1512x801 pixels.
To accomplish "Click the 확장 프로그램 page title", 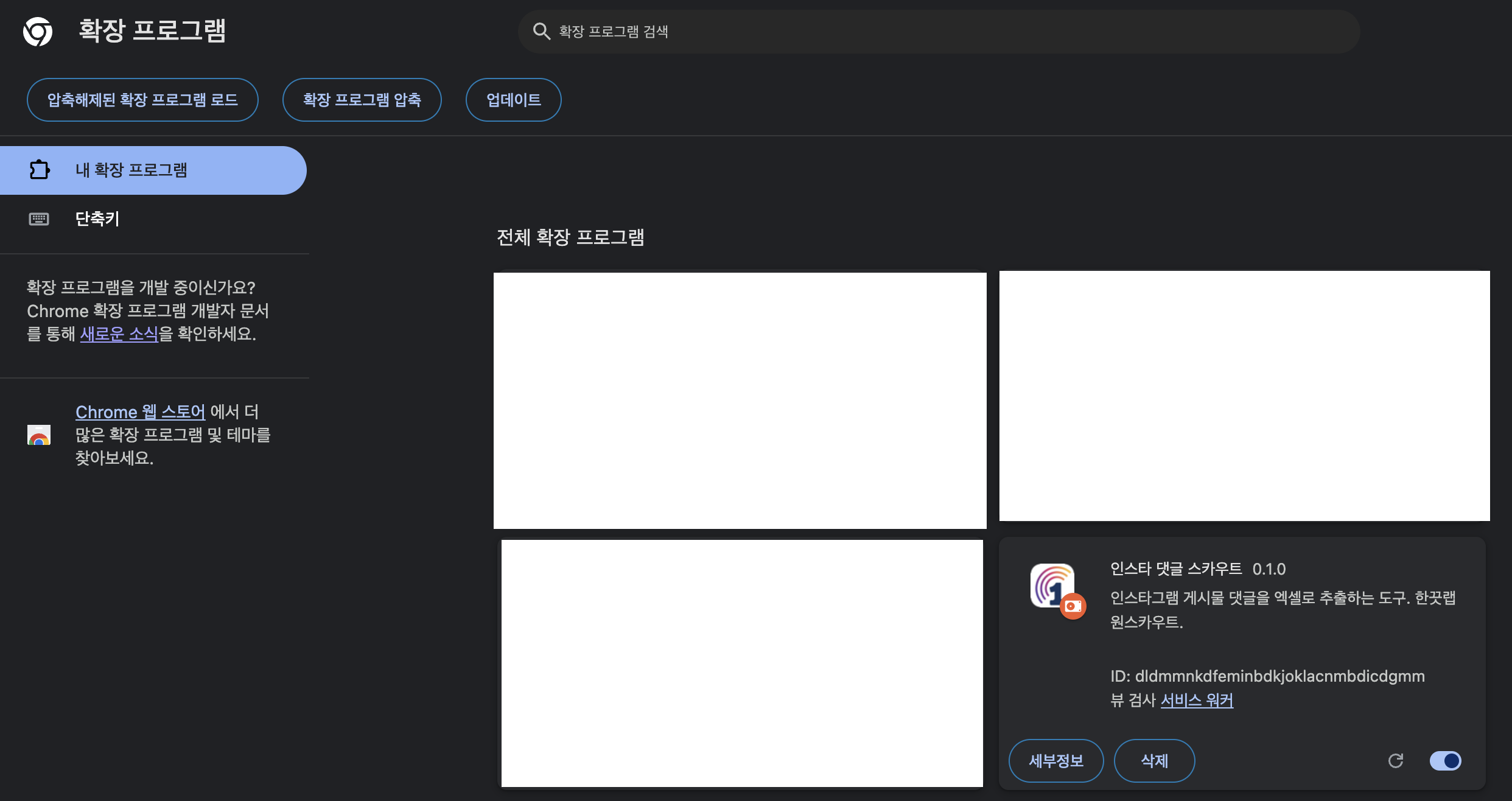I will pos(152,30).
